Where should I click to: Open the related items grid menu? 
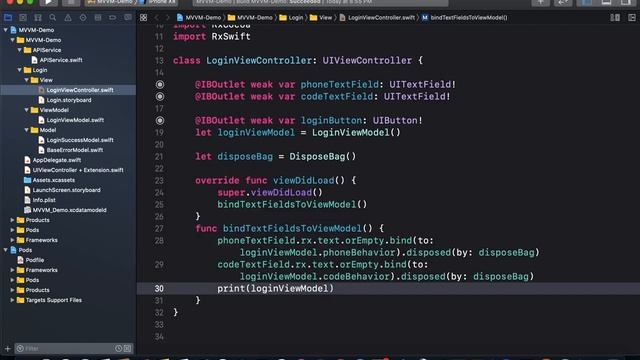tap(143, 18)
